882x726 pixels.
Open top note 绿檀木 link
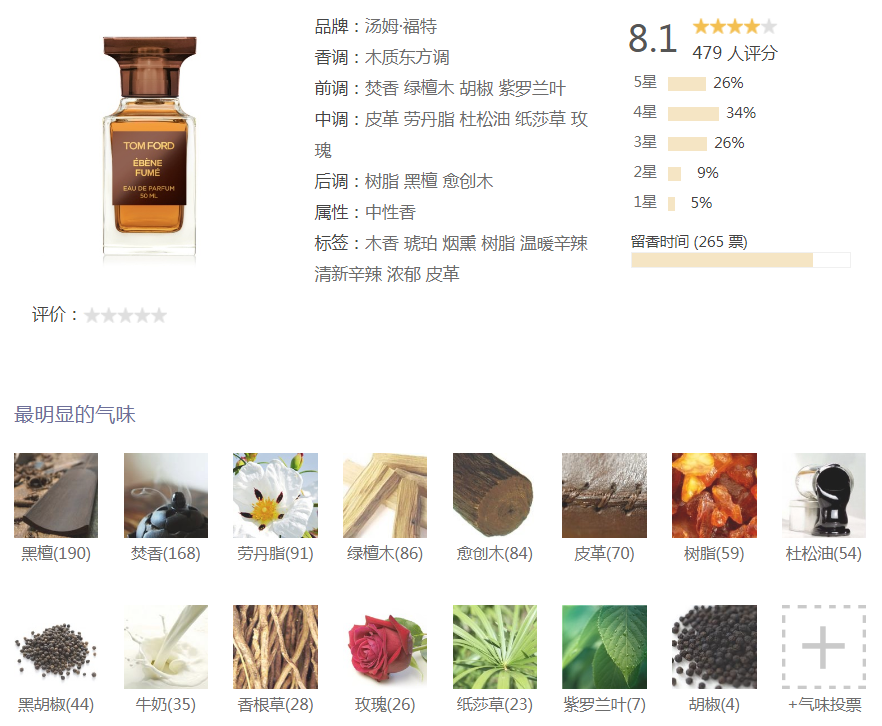click(x=429, y=88)
